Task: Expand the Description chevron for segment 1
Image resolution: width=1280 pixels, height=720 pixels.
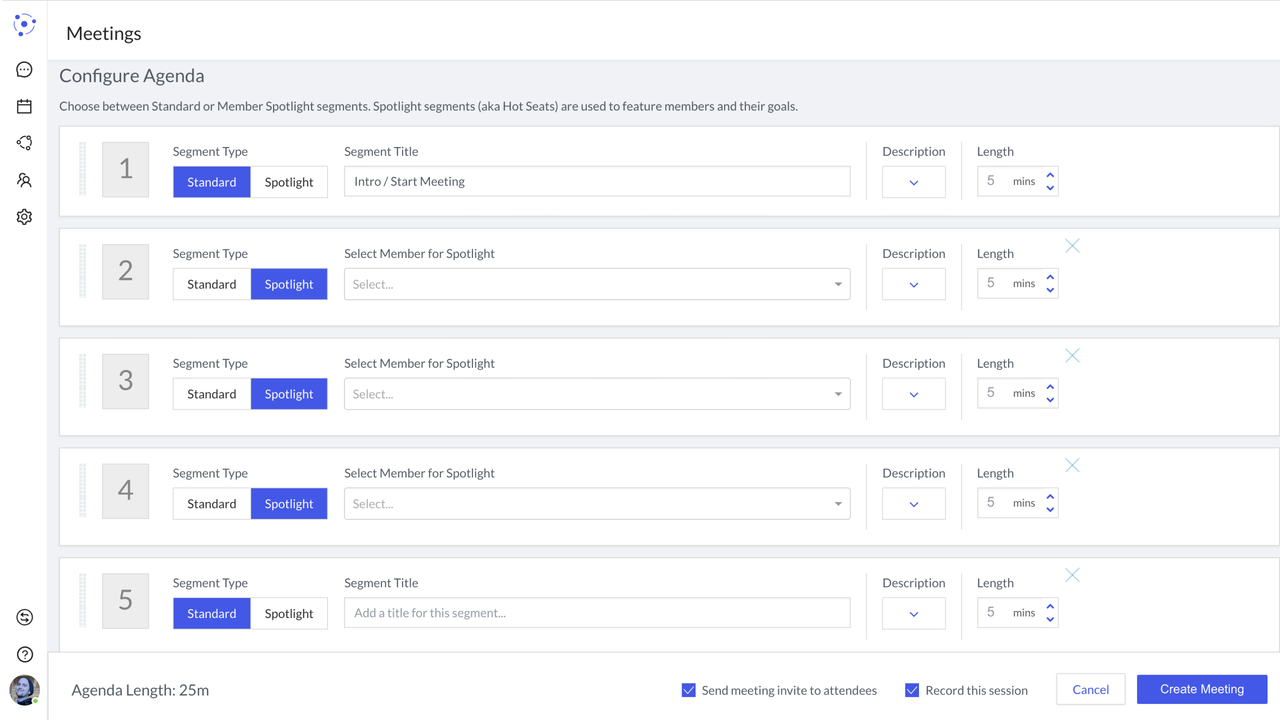Action: (914, 182)
